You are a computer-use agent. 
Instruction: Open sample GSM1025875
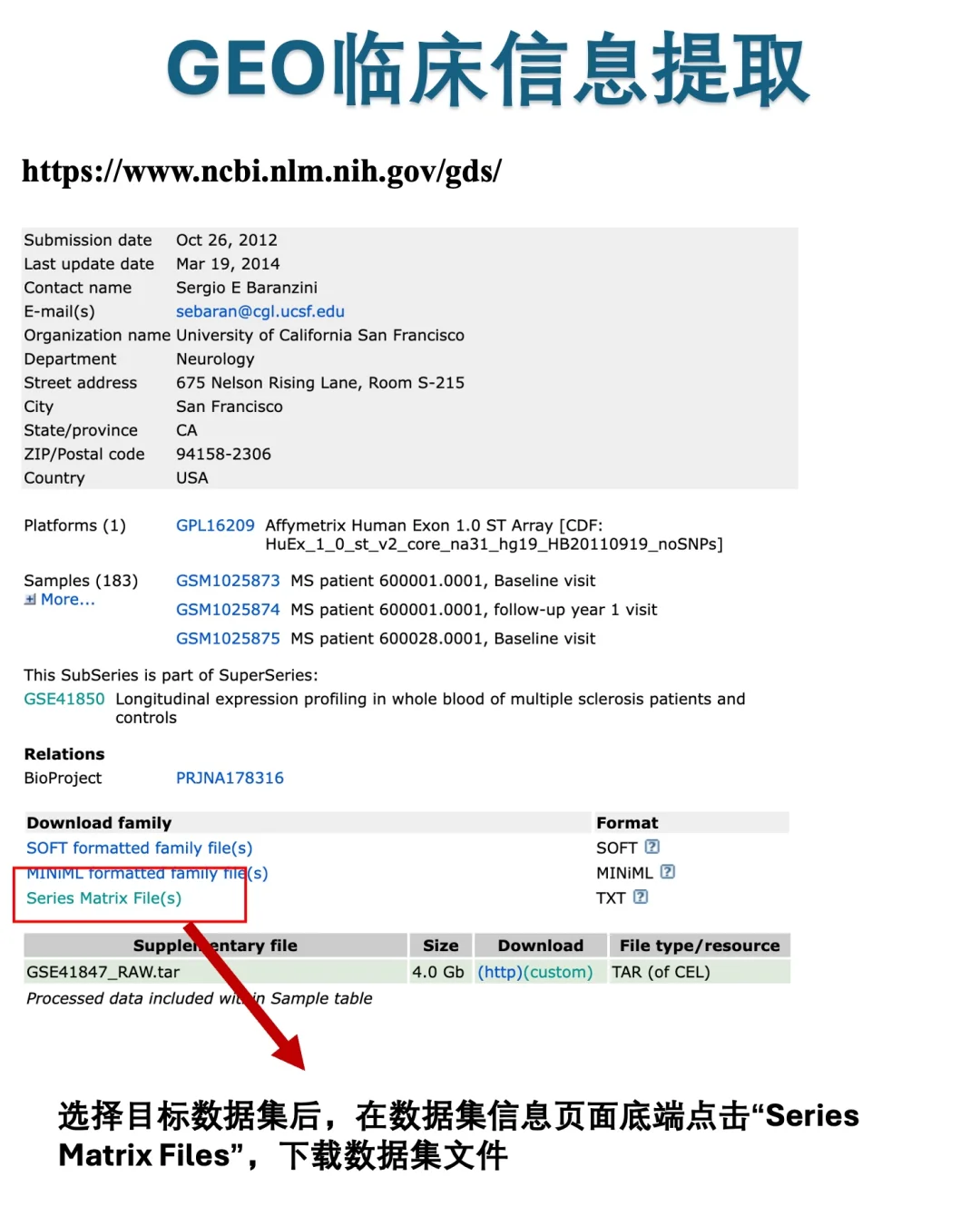pos(228,639)
